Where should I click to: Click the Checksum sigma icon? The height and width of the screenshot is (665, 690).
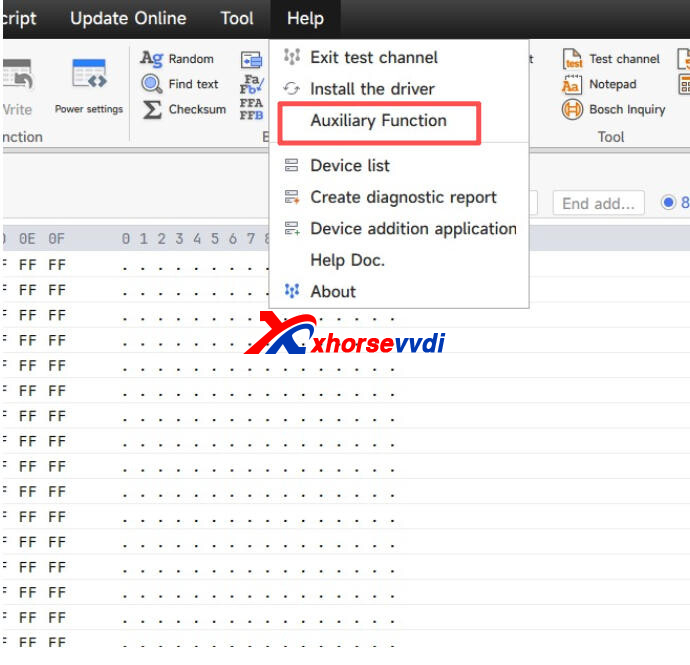152,110
